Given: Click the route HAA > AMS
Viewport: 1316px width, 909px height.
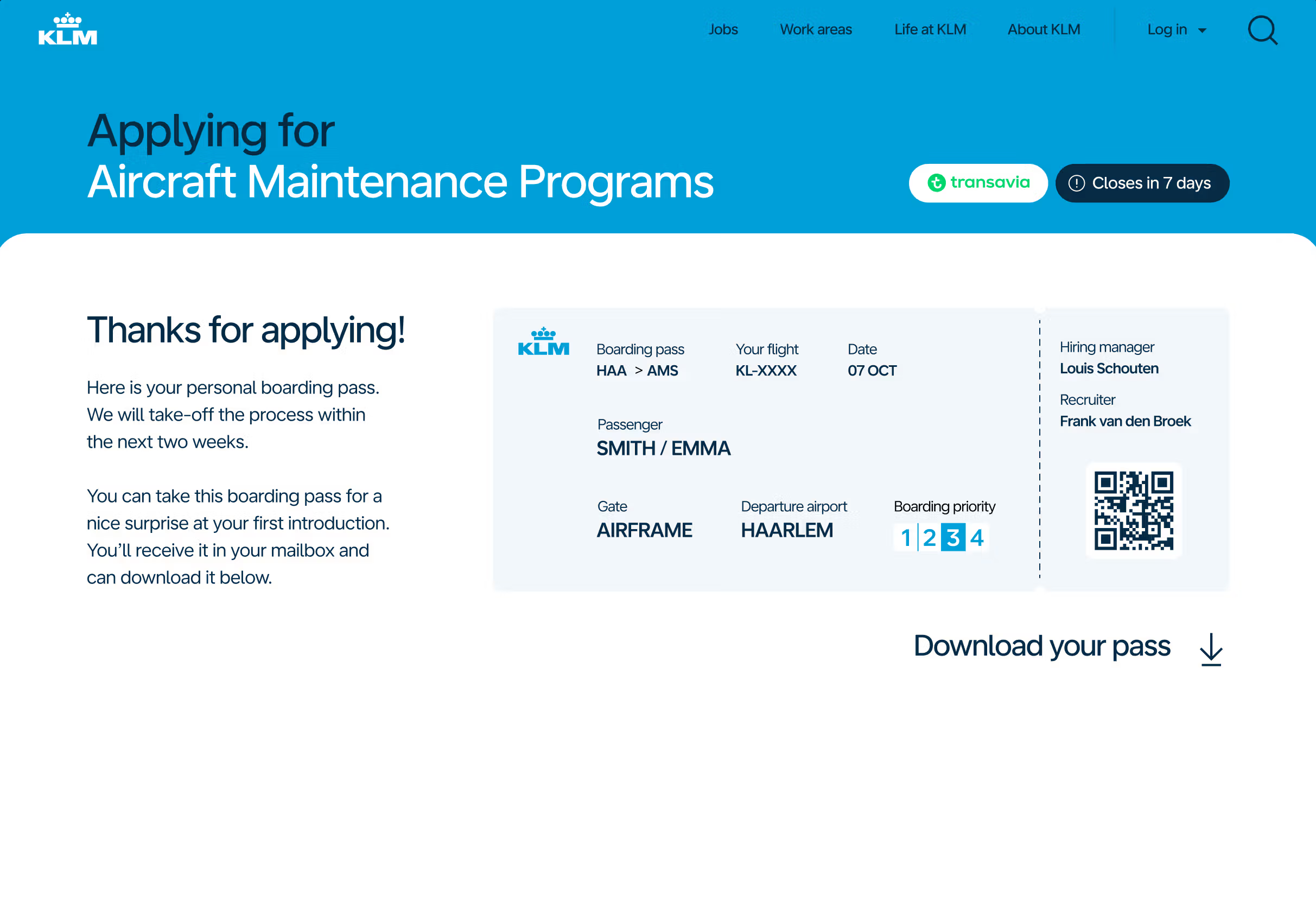Looking at the screenshot, I should coord(637,370).
